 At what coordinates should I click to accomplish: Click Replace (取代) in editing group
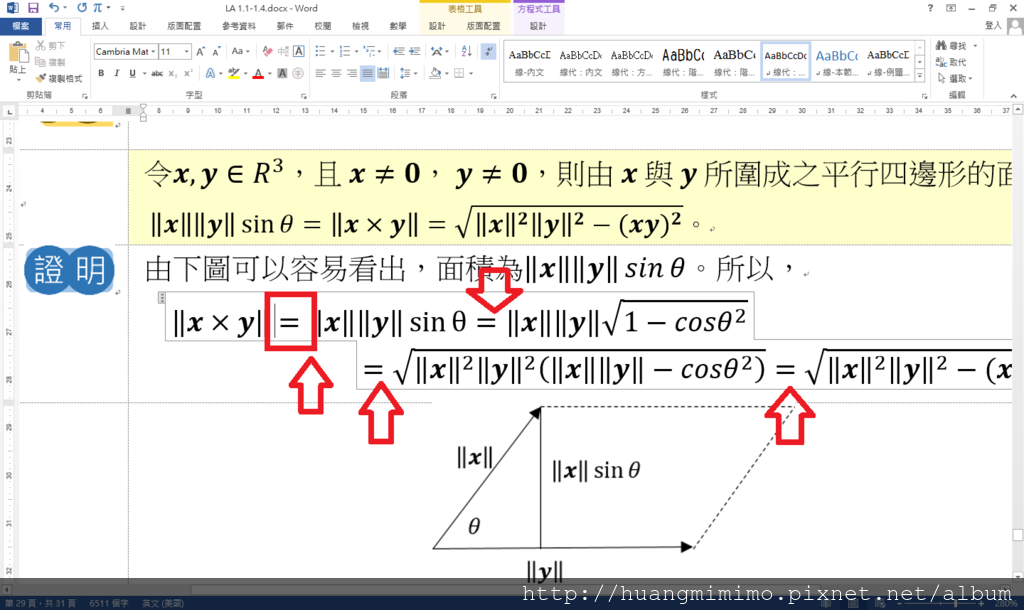[951, 62]
